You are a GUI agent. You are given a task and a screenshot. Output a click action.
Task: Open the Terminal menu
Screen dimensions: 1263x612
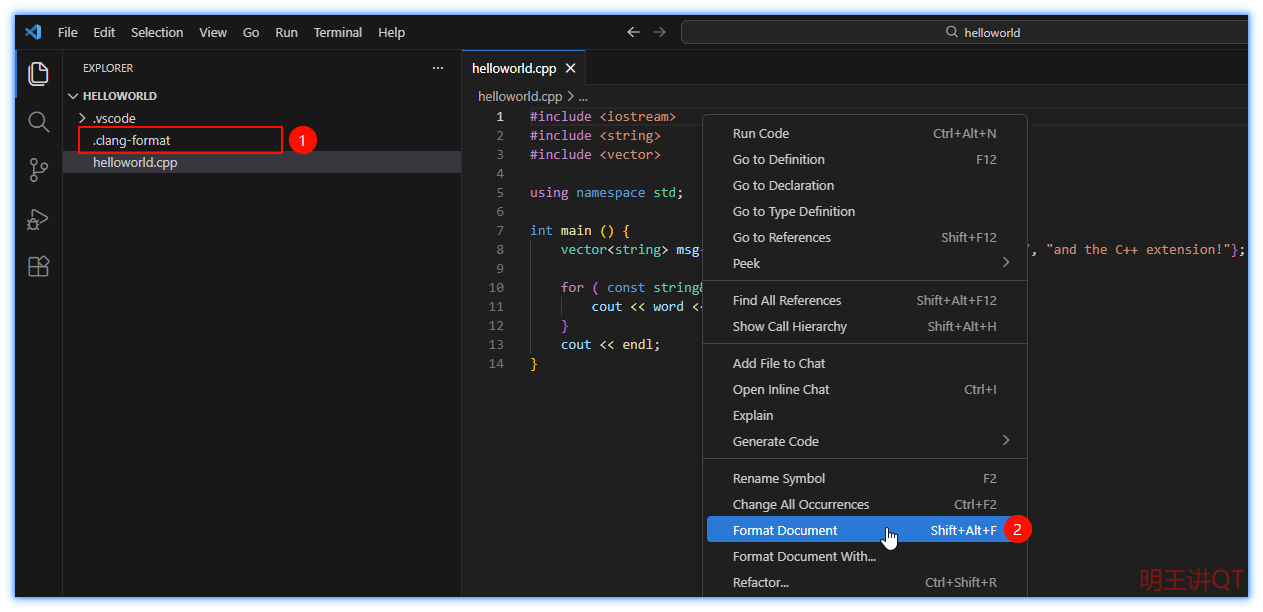point(337,32)
